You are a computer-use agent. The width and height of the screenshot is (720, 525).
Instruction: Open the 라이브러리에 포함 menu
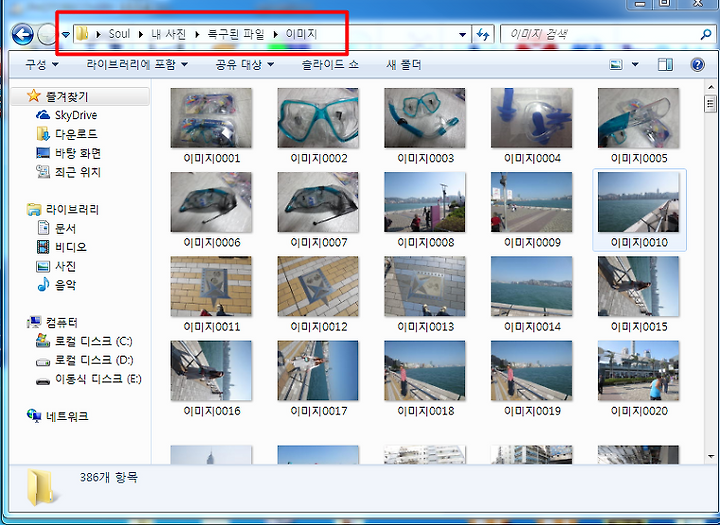tap(137, 64)
